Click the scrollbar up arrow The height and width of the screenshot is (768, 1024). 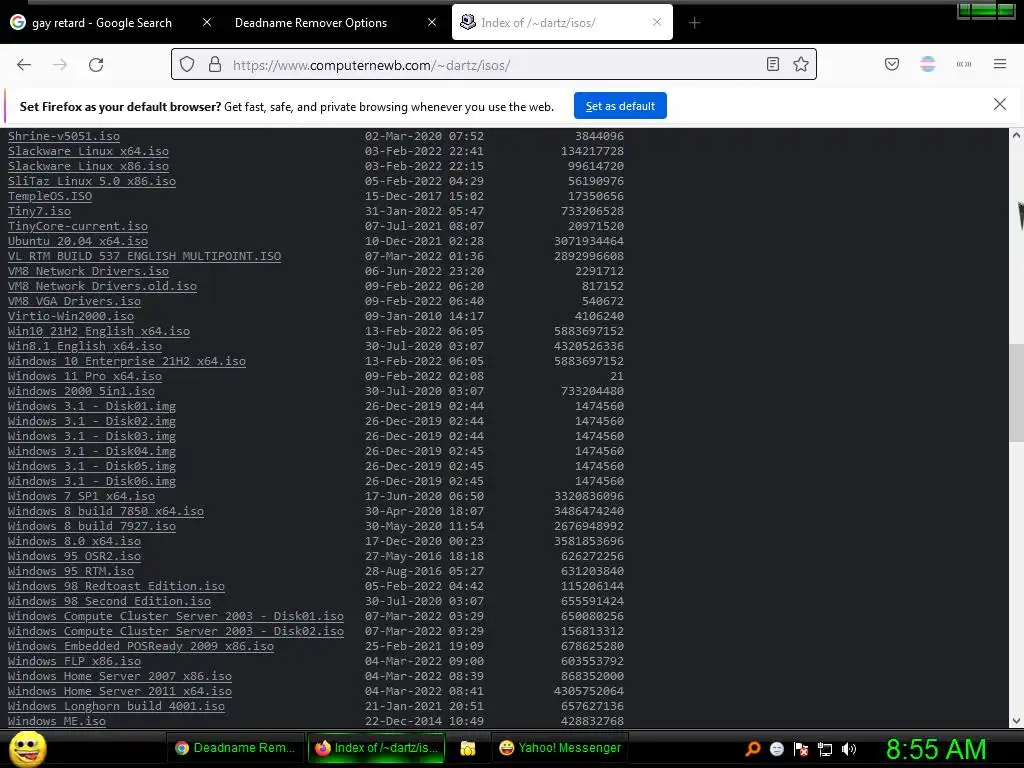[1016, 135]
